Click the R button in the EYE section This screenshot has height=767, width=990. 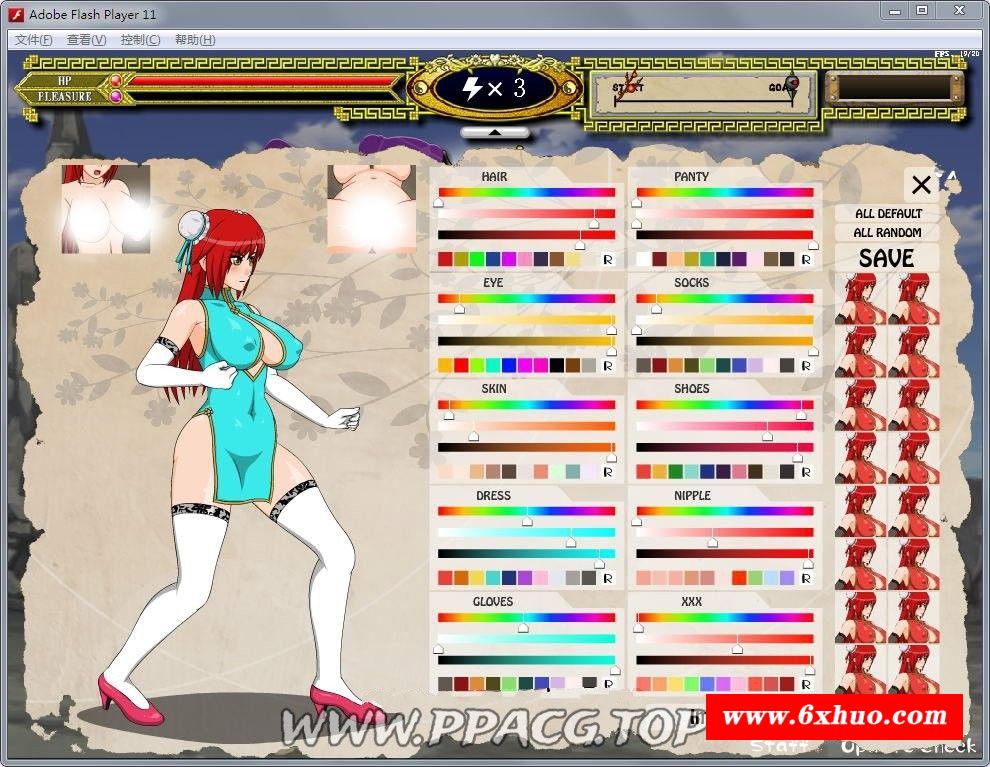click(608, 366)
